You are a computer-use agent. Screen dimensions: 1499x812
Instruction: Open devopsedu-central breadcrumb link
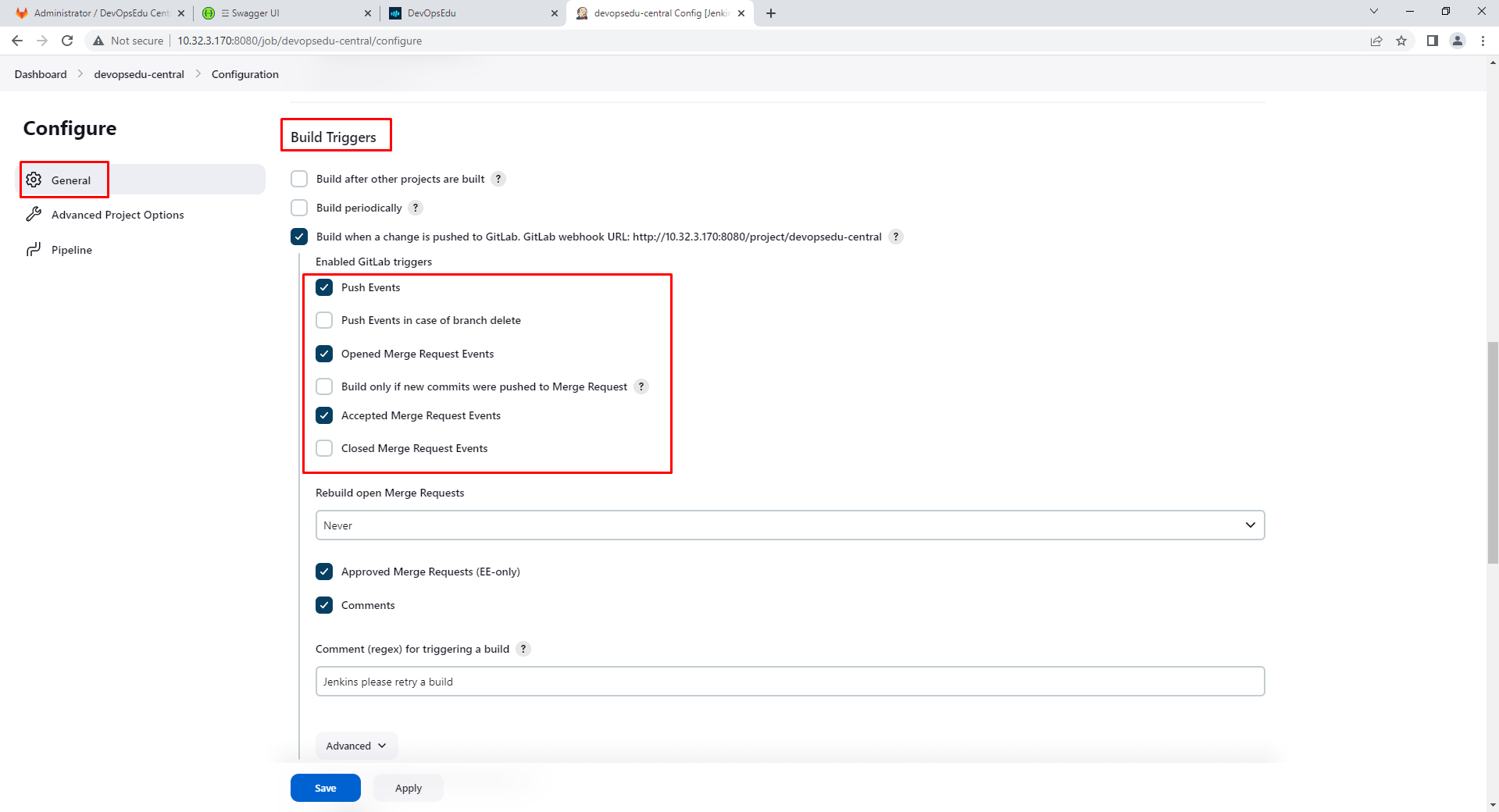click(139, 74)
